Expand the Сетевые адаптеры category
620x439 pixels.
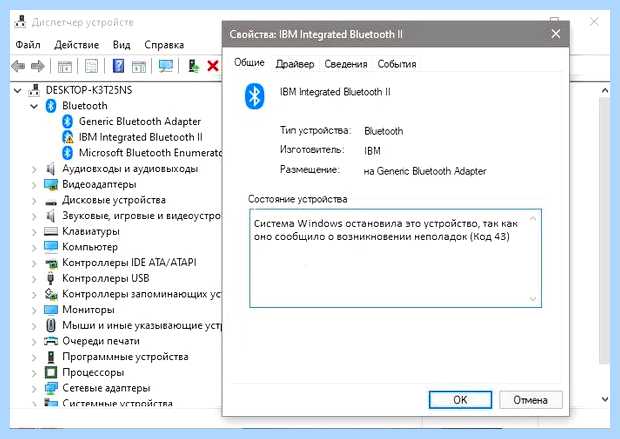34,388
